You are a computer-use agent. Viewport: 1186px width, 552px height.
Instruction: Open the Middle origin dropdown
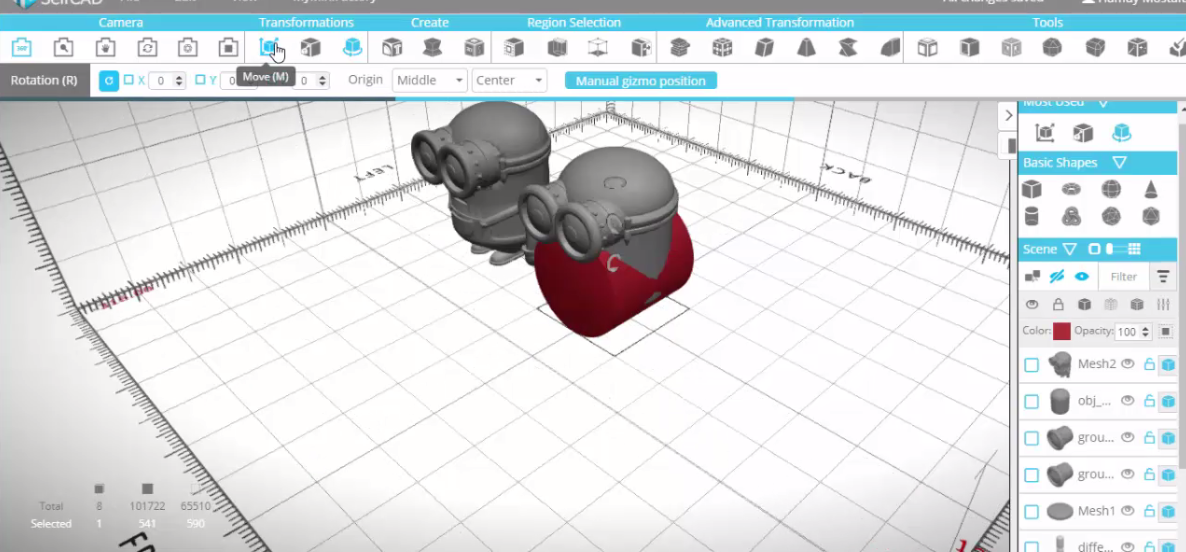(430, 80)
